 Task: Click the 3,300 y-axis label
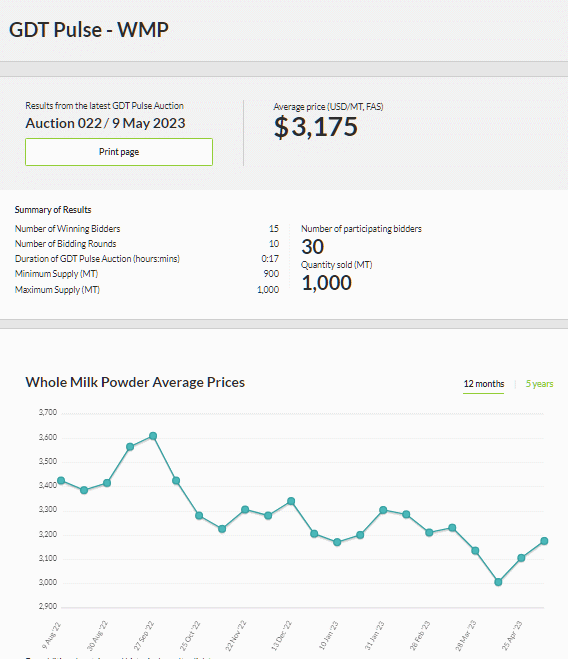[x=48, y=509]
